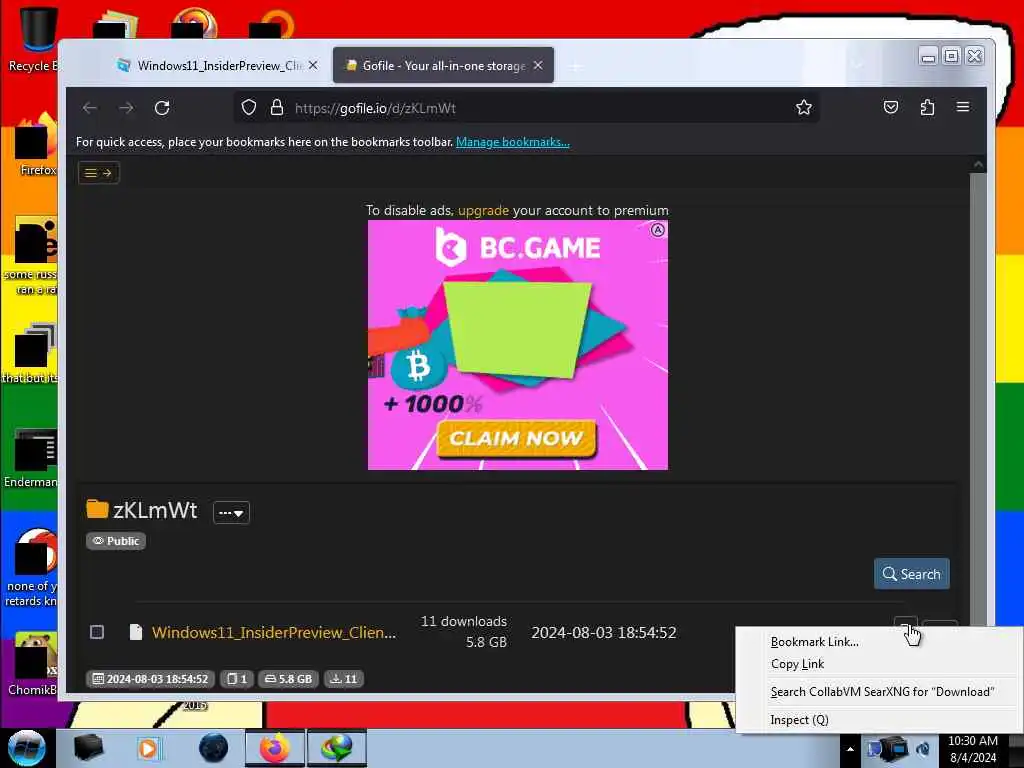Show site security padlock info
The width and height of the screenshot is (1024, 768).
(x=277, y=108)
